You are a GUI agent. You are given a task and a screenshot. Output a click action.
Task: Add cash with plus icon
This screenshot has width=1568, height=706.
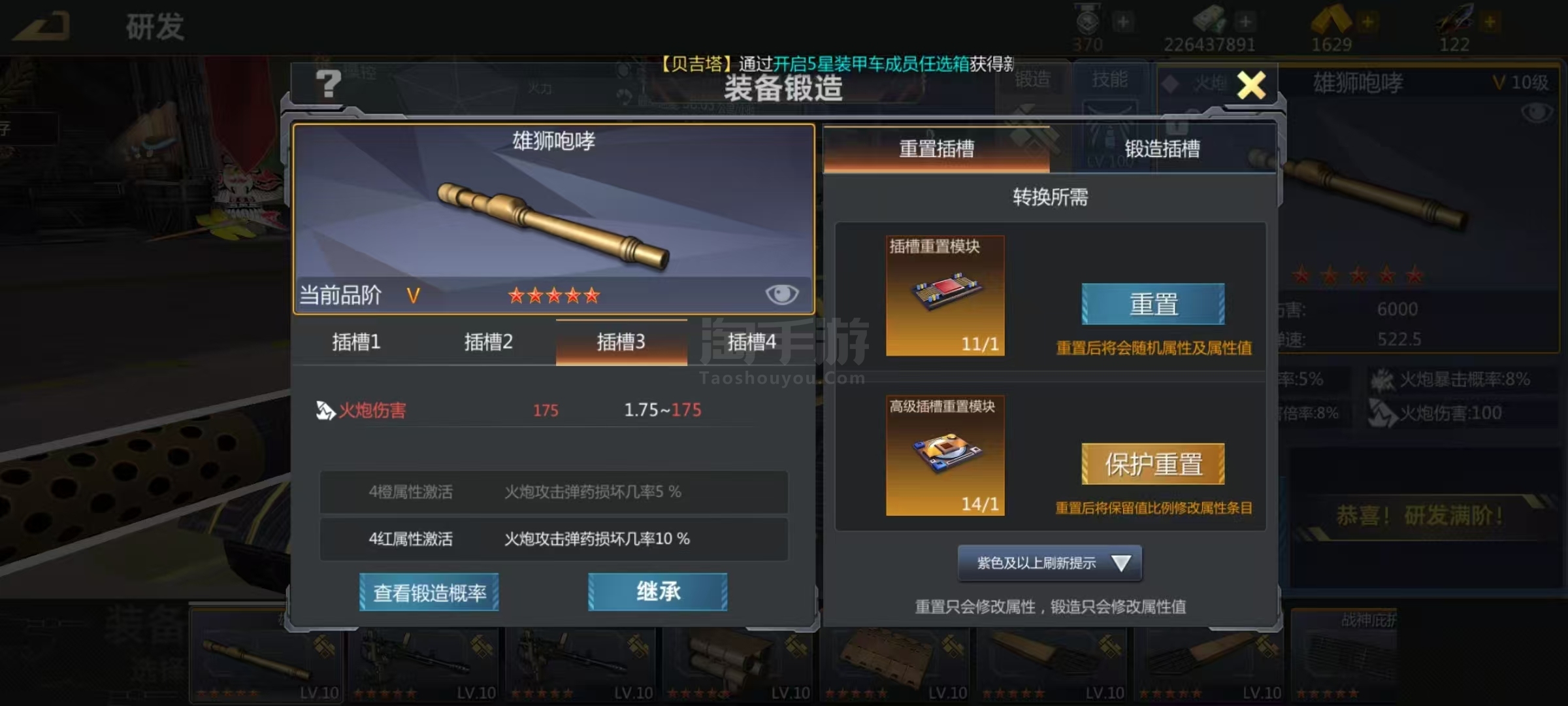click(x=1245, y=22)
